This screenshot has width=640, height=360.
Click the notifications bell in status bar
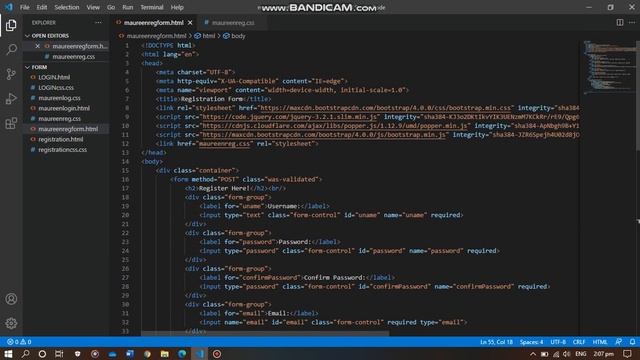coord(632,342)
